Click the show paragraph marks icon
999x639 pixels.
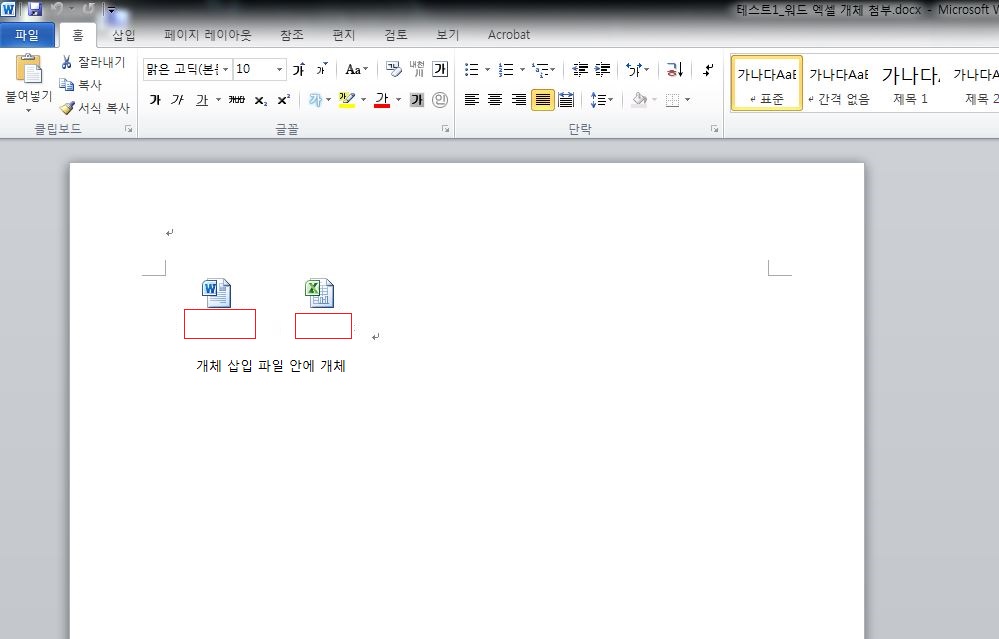(708, 69)
